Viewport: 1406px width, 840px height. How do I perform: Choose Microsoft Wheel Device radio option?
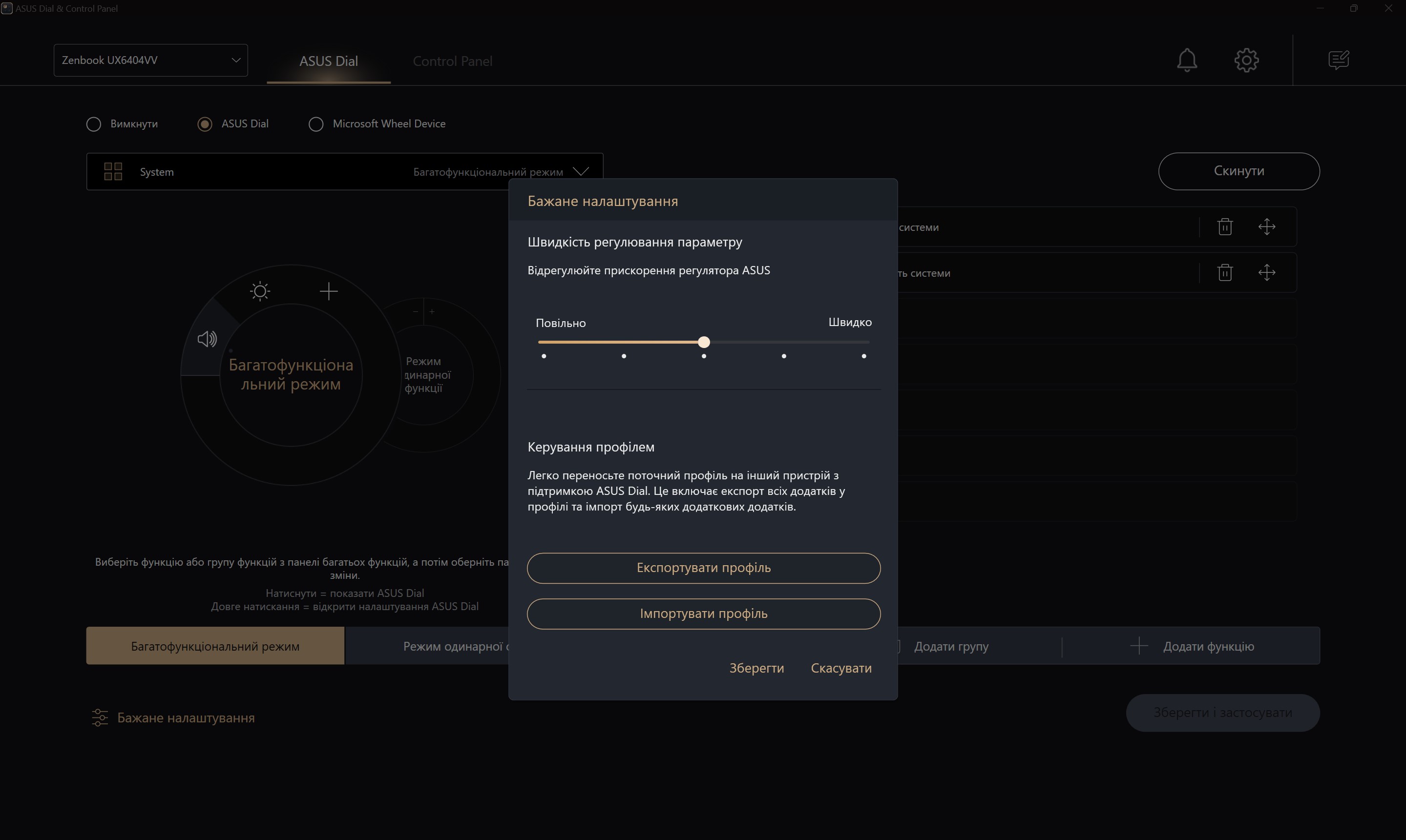[x=316, y=124]
